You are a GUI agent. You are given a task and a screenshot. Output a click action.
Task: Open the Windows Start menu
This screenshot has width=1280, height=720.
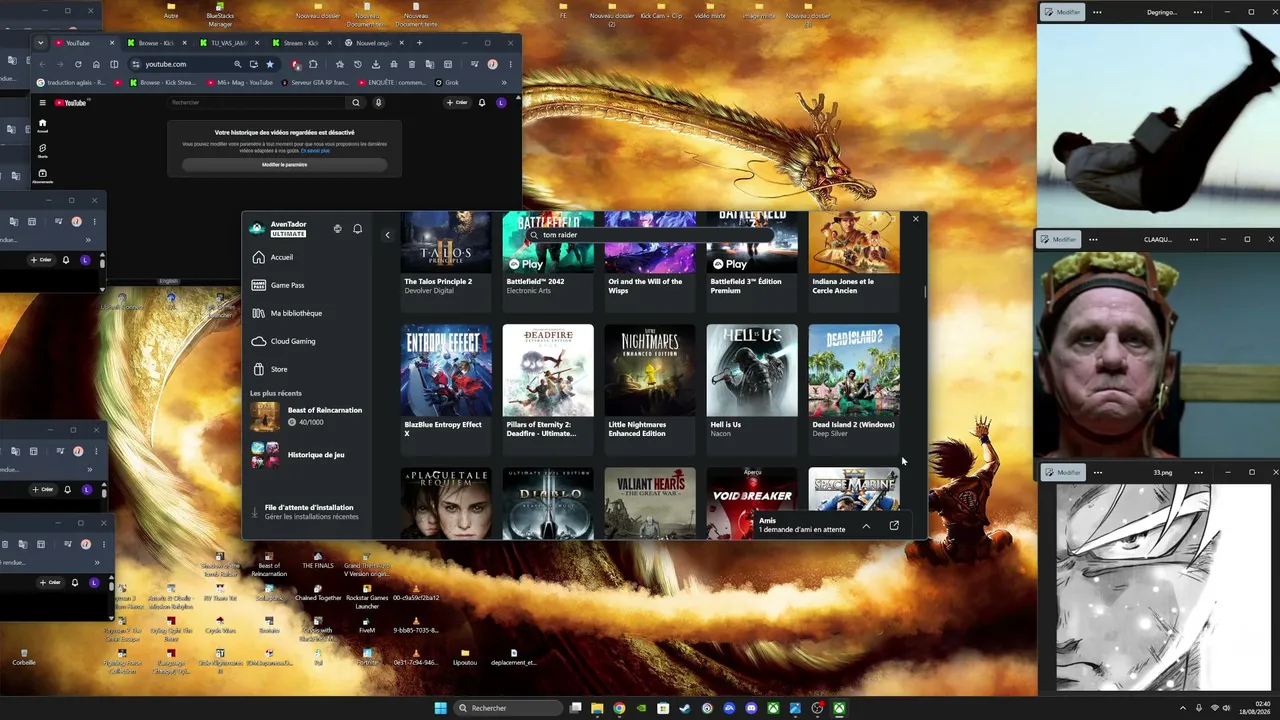[x=441, y=708]
